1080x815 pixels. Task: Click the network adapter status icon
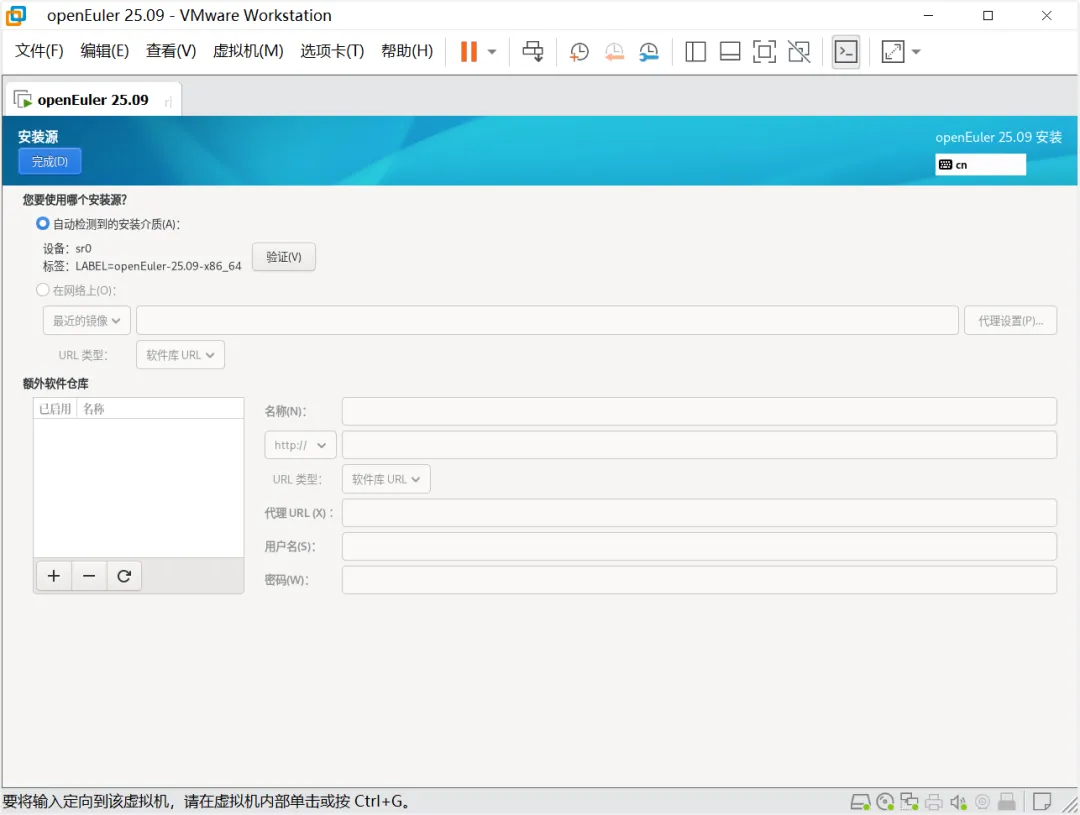909,802
